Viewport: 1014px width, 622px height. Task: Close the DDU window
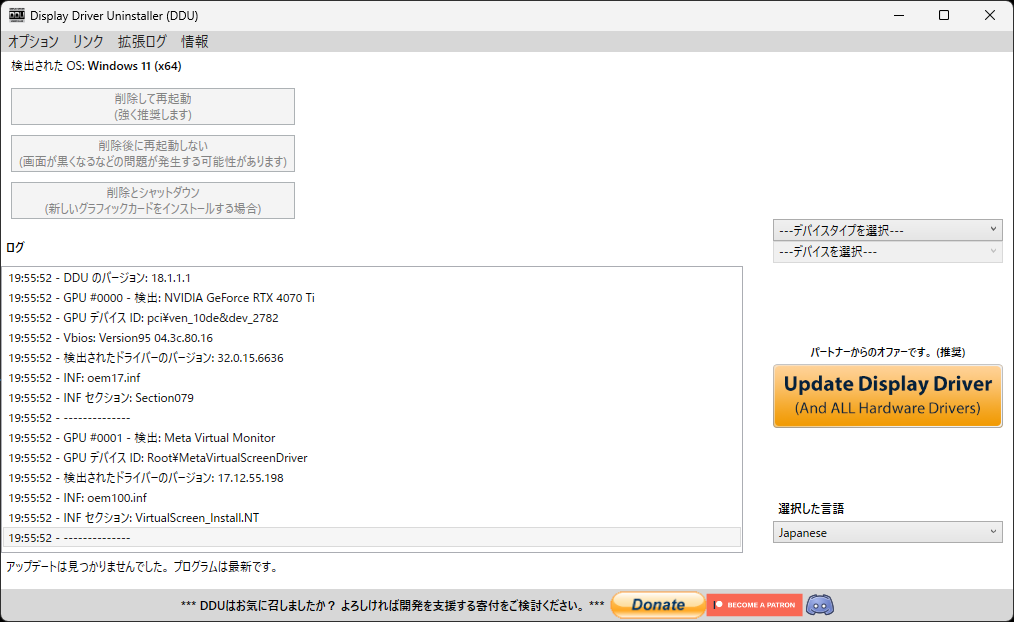(989, 16)
